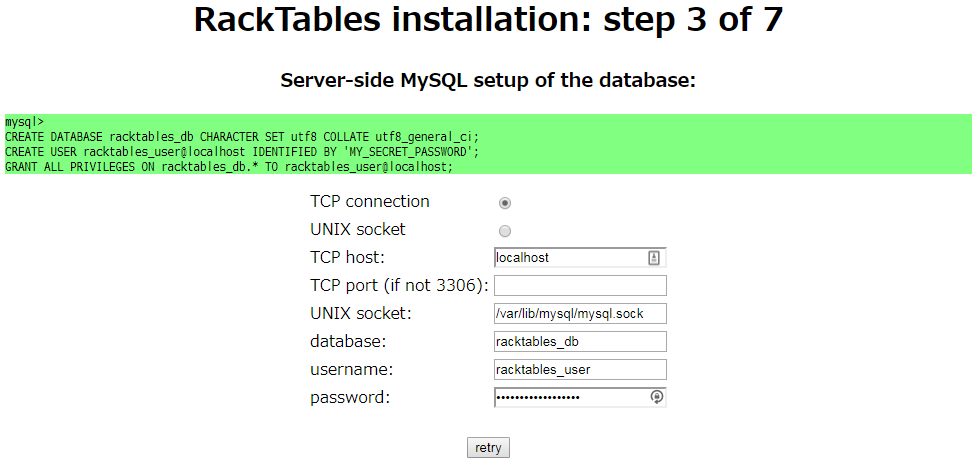Select the TCP connection radio button

(505, 203)
